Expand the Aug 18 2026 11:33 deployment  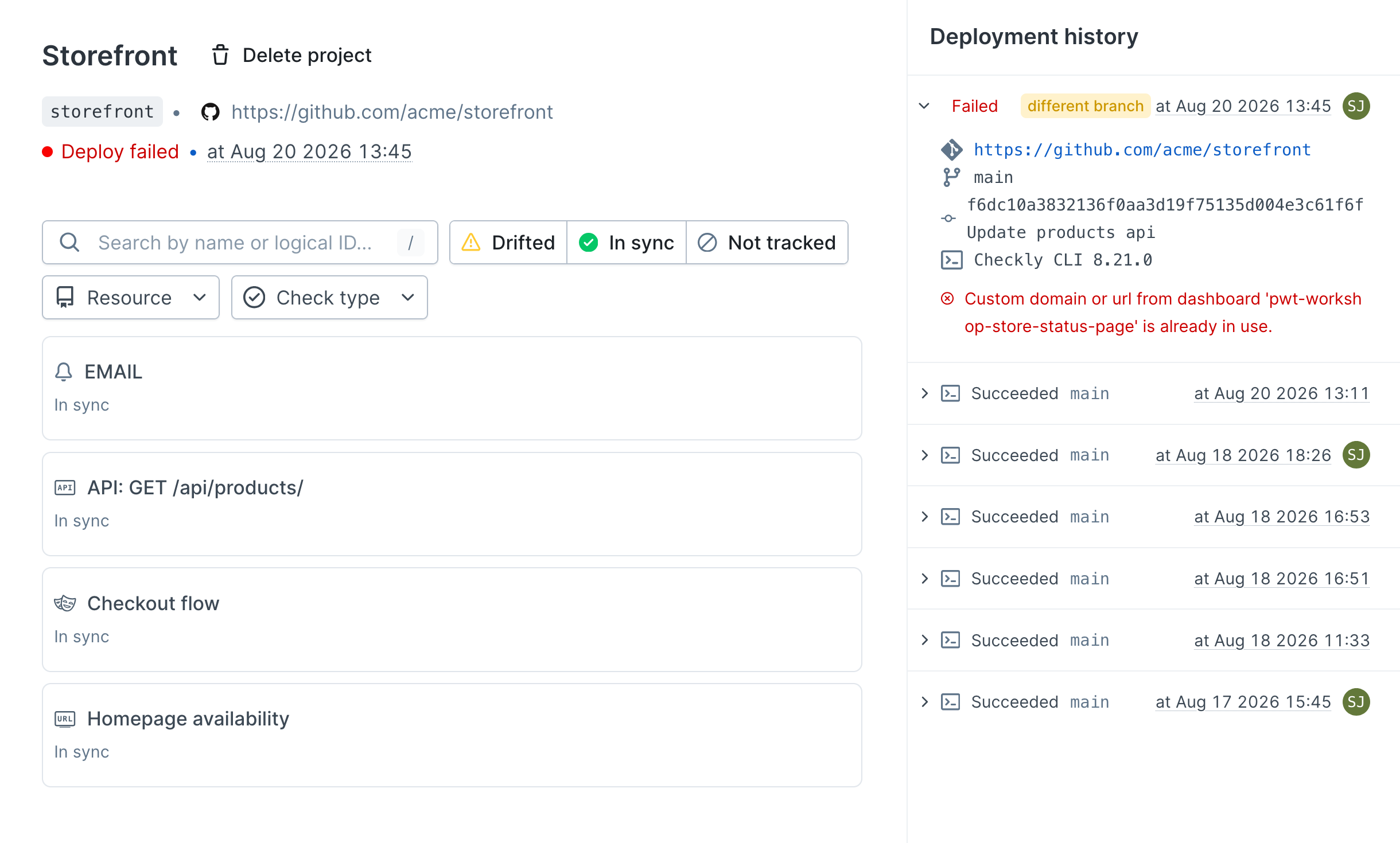pyautogui.click(x=924, y=640)
